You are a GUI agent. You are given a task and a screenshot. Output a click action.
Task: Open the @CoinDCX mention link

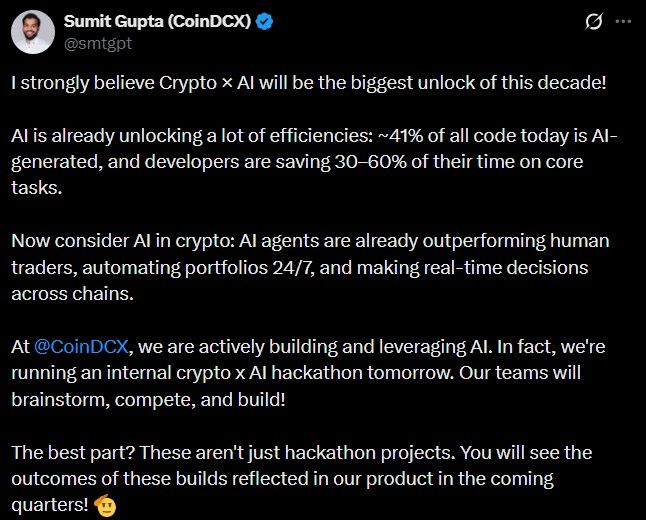[x=83, y=346]
